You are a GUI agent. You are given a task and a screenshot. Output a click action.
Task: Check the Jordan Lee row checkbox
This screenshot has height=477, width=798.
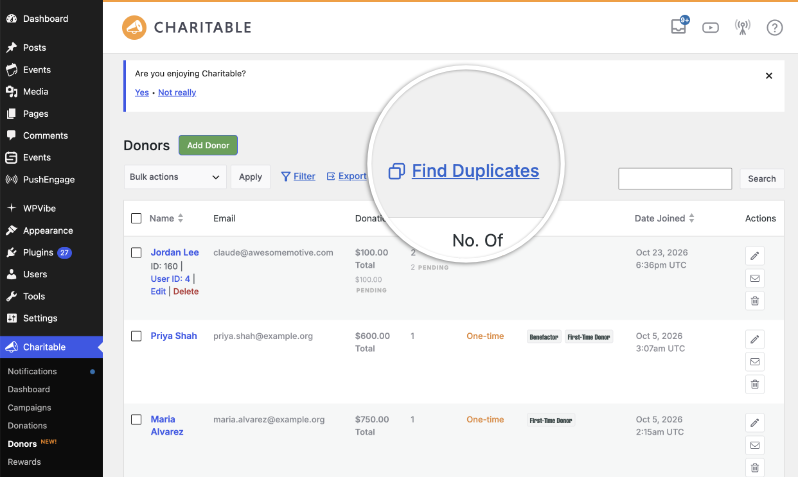tap(136, 252)
